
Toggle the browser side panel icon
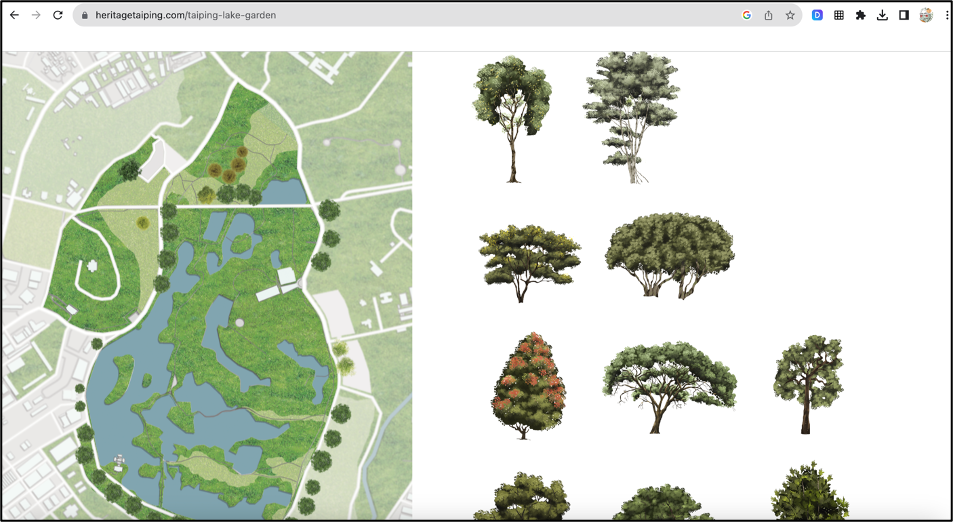coord(904,16)
